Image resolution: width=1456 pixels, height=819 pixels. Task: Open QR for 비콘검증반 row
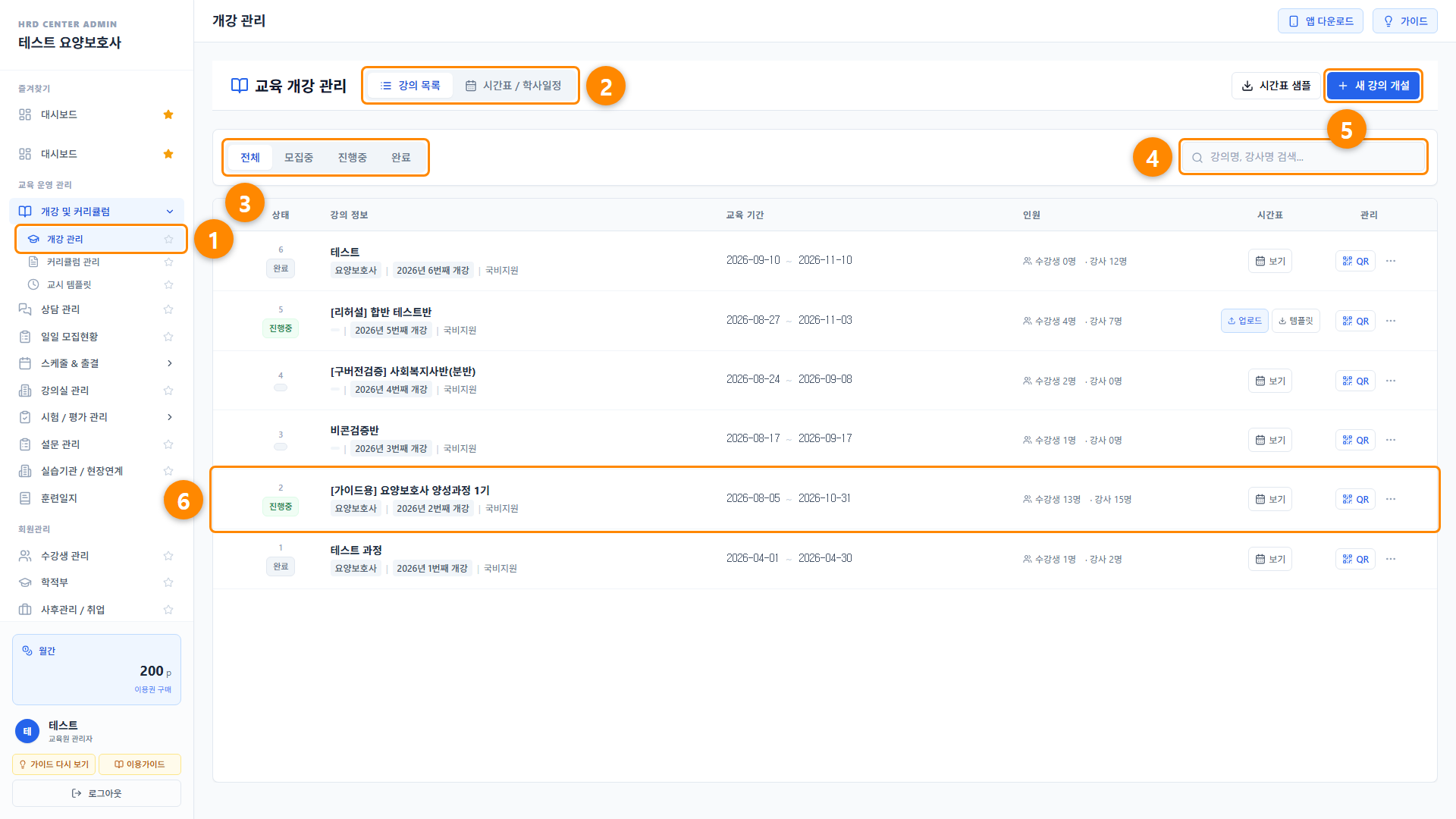[x=1355, y=440]
